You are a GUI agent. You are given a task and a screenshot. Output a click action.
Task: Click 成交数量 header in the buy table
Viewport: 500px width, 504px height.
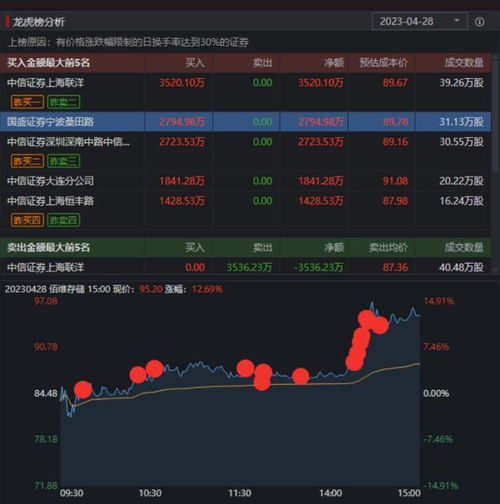click(x=464, y=63)
